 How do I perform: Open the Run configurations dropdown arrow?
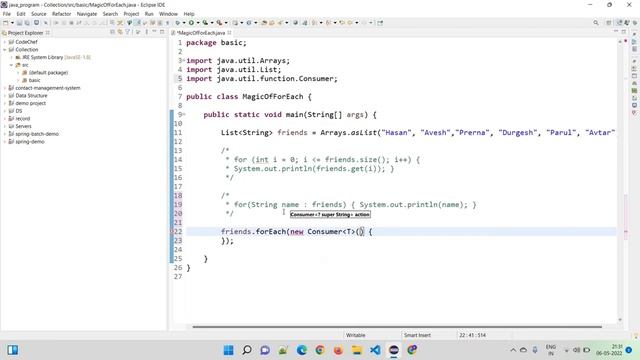(198, 23)
